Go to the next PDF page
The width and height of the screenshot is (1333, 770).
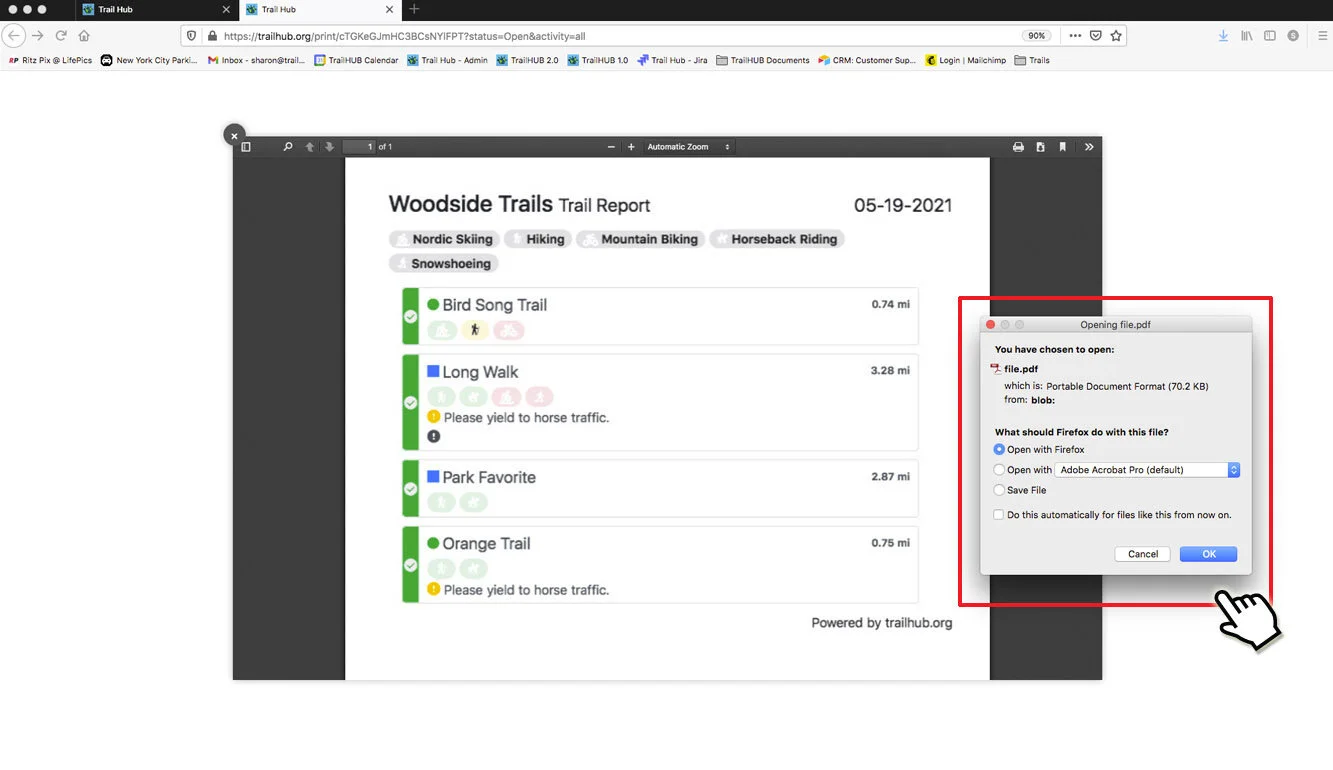329,147
